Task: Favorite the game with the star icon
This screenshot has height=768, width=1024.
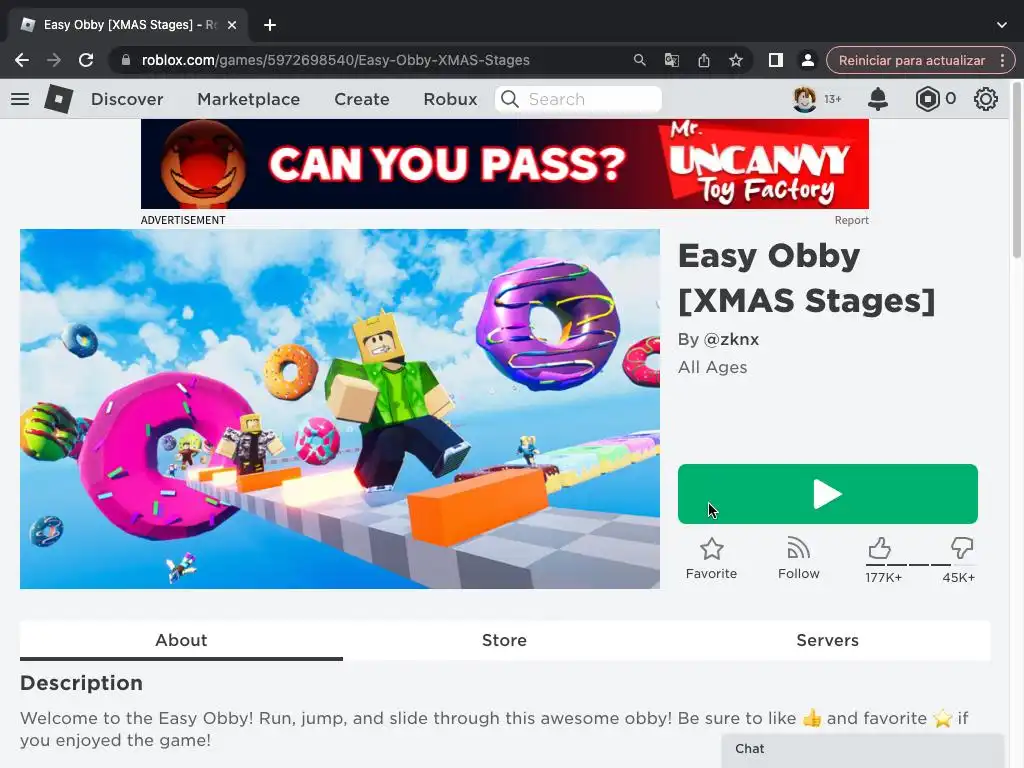Action: click(711, 549)
